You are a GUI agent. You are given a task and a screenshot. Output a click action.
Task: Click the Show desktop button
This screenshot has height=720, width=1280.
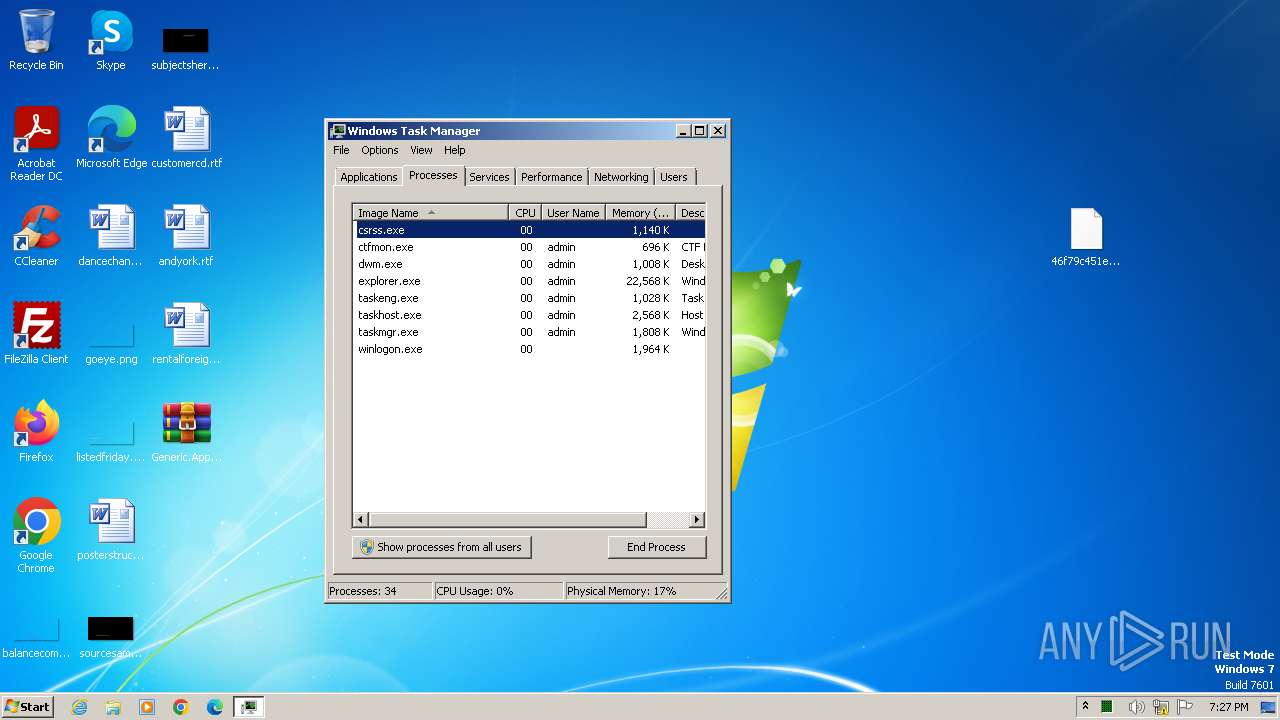click(1269, 707)
